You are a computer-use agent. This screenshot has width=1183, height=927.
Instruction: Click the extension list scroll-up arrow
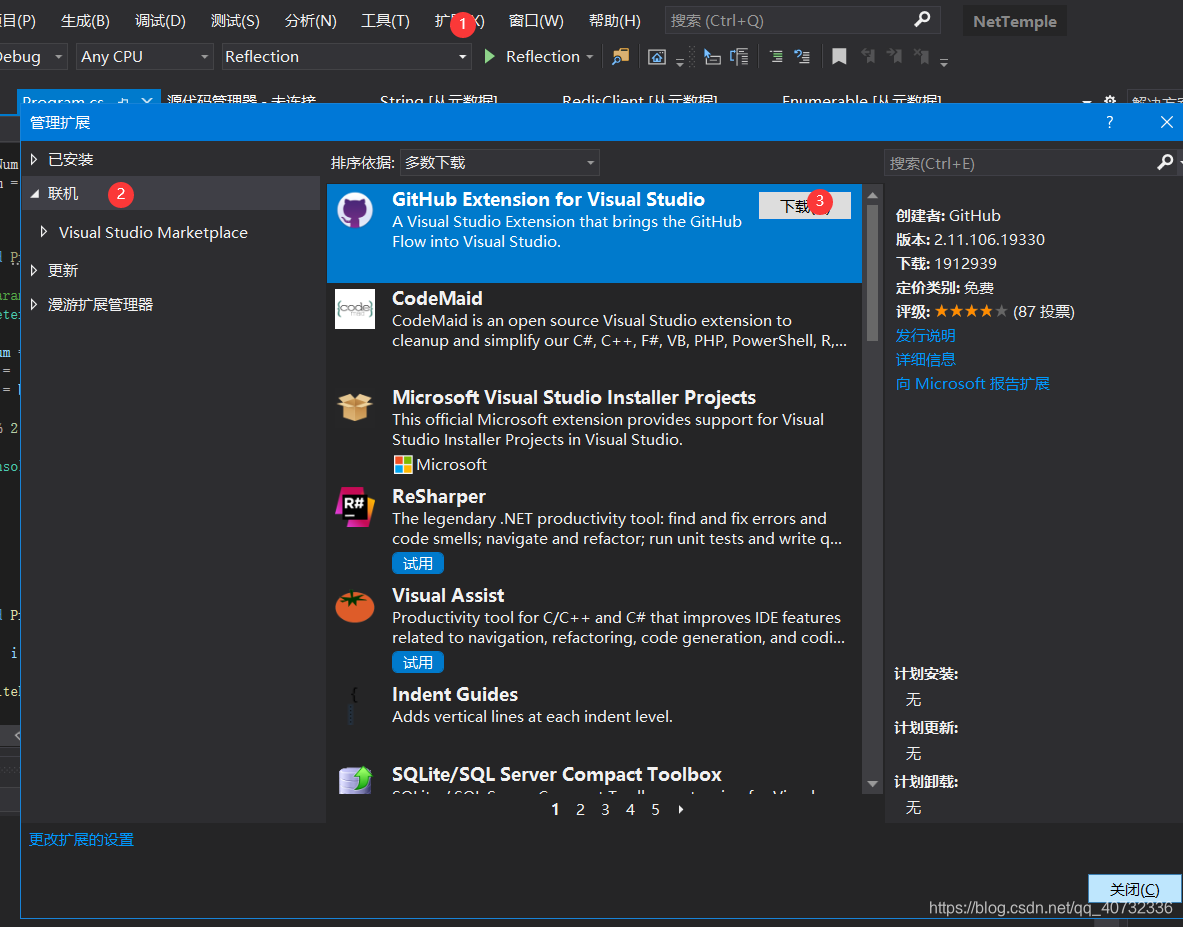[x=872, y=195]
